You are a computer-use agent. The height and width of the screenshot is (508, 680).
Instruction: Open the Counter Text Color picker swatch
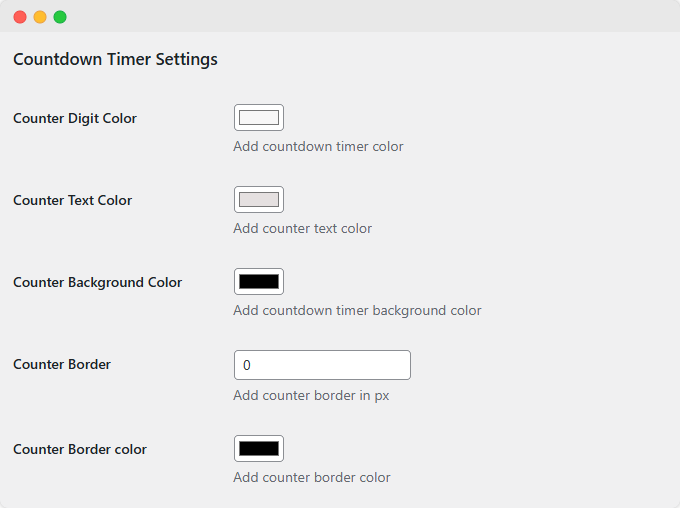point(259,200)
